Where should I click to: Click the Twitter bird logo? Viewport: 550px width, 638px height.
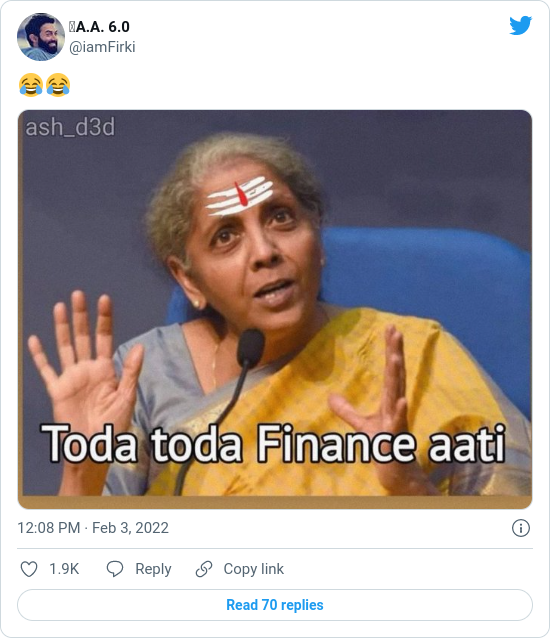520,25
